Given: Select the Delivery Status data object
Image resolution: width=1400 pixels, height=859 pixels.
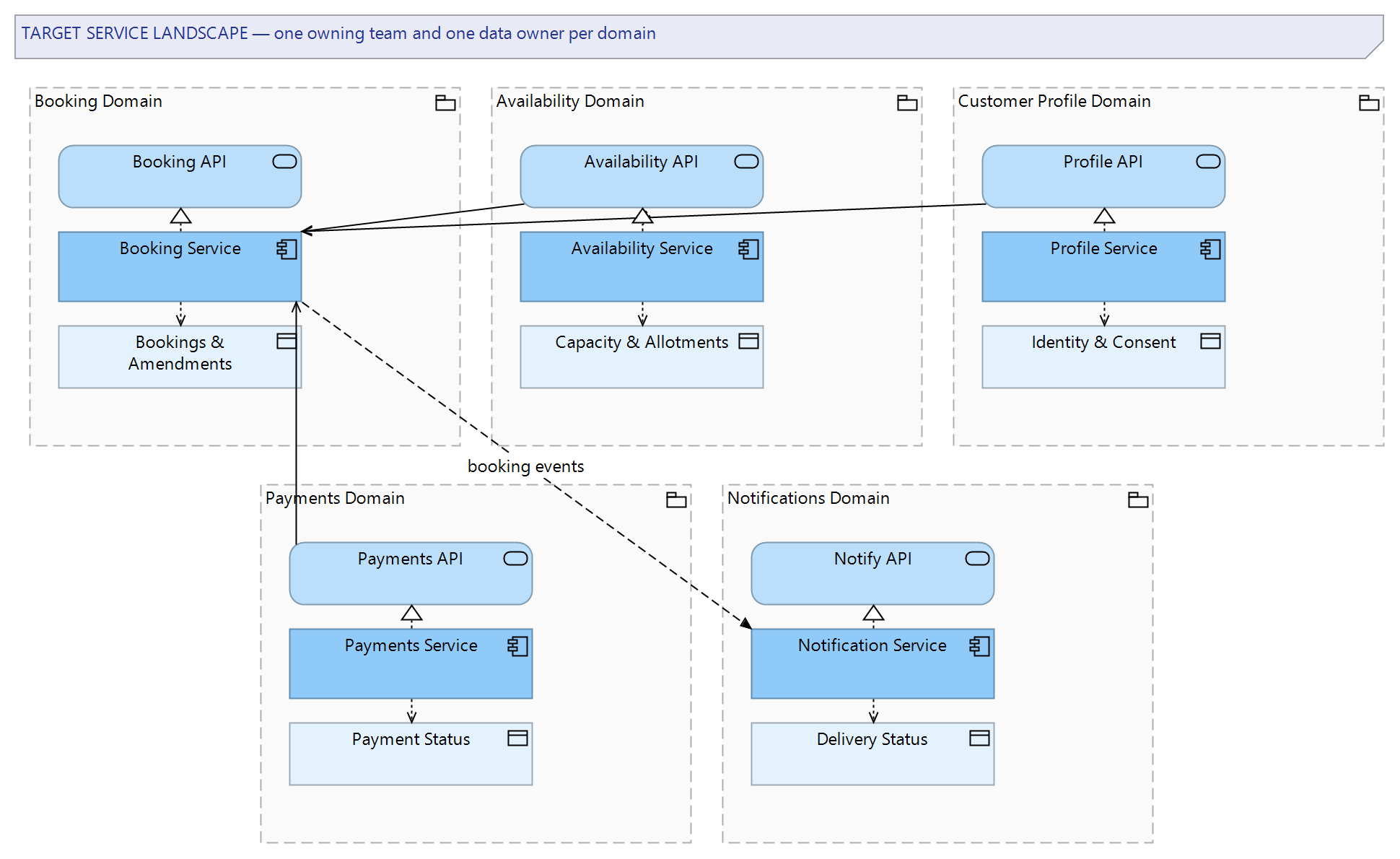Looking at the screenshot, I should [x=872, y=754].
